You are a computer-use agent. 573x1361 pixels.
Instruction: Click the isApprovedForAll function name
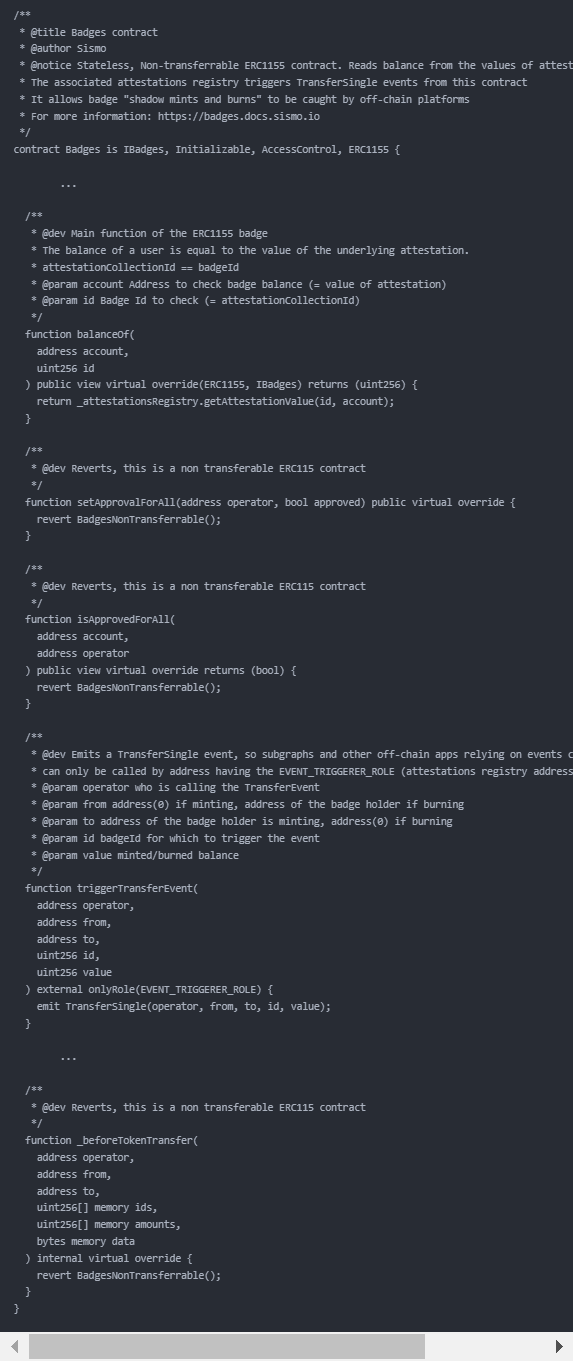pos(123,619)
